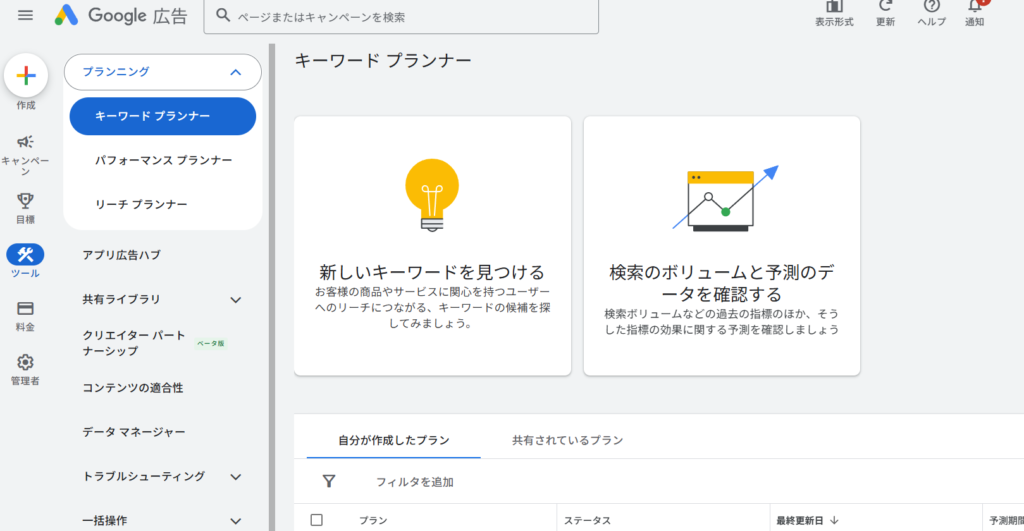
Task: Tick the select-all checkbox in table header
Action: tap(317, 520)
